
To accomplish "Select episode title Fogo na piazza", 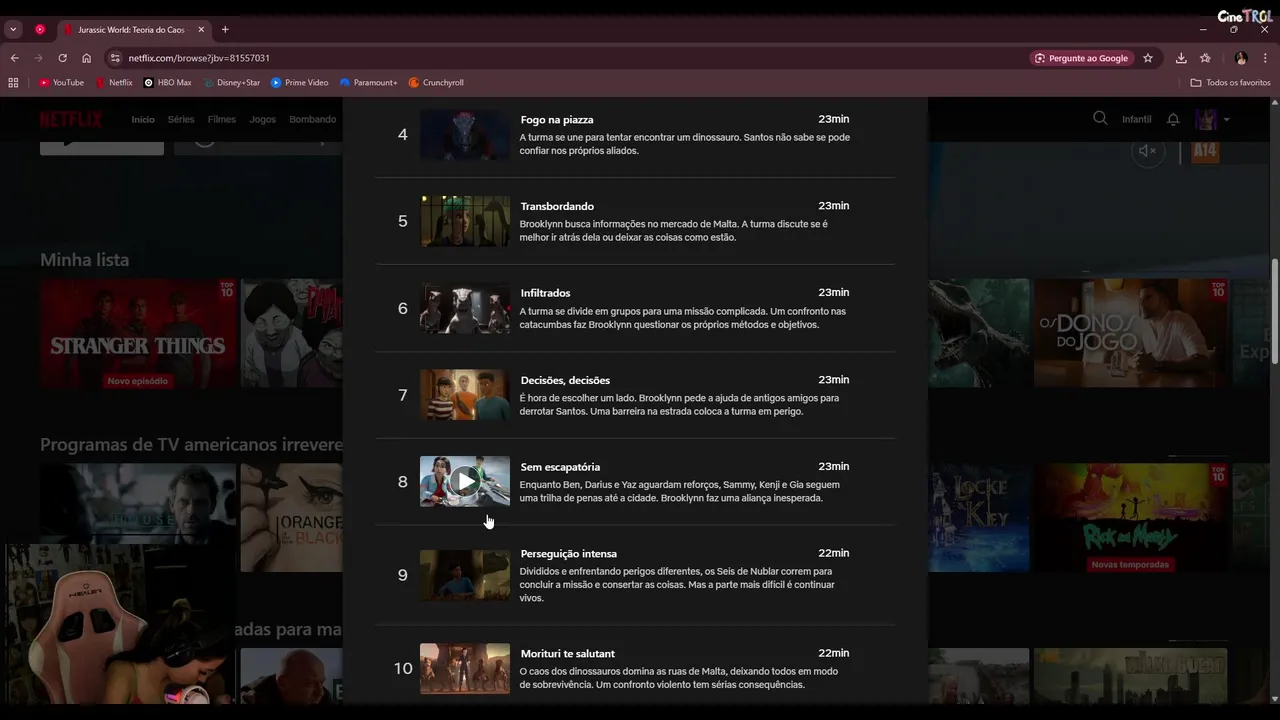I will coord(557,120).
